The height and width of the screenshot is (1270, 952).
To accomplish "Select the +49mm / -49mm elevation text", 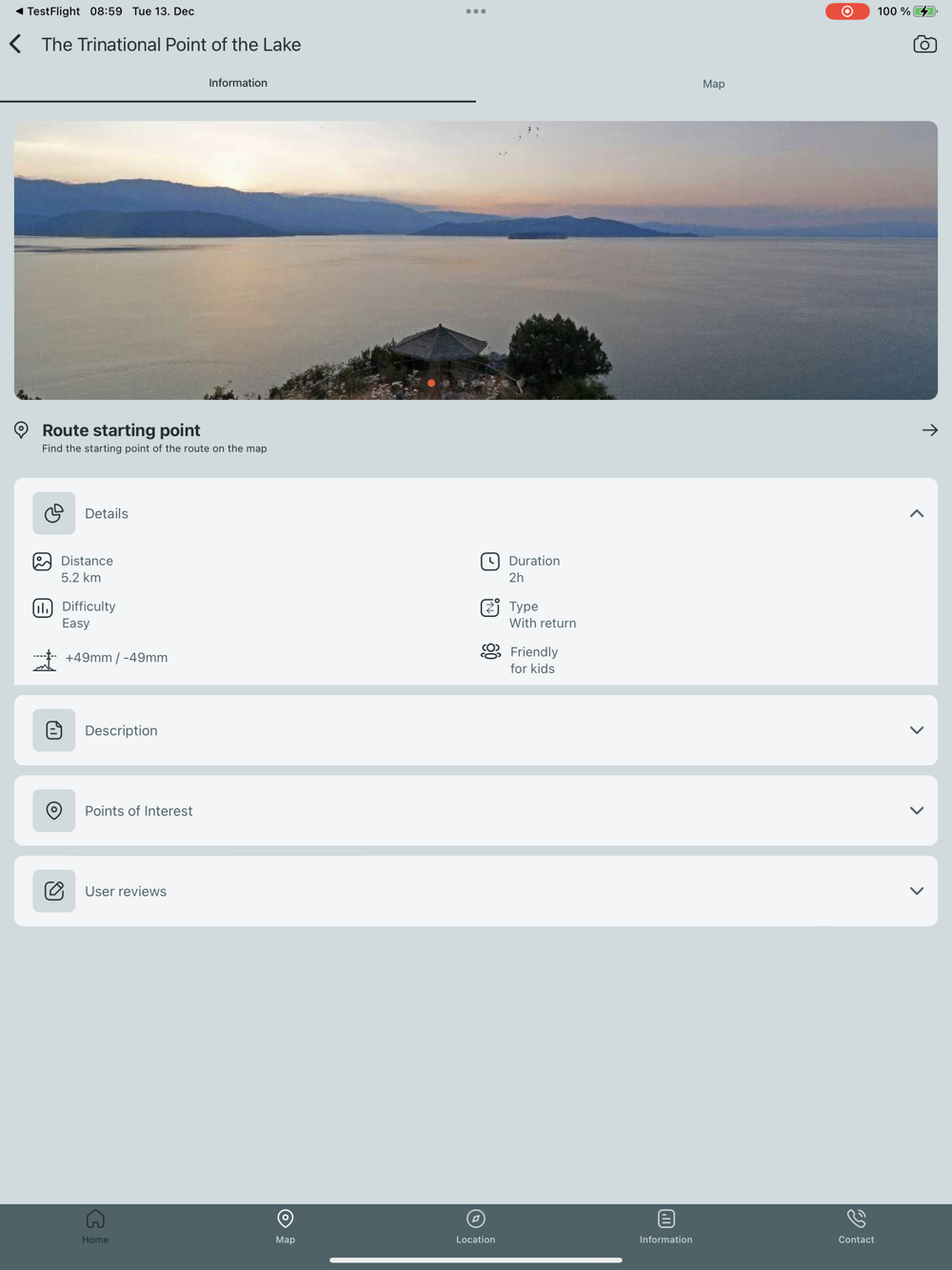I will point(116,658).
